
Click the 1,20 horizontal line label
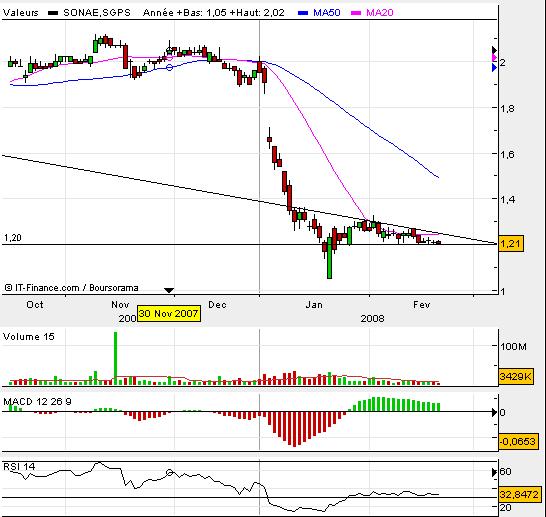13,238
